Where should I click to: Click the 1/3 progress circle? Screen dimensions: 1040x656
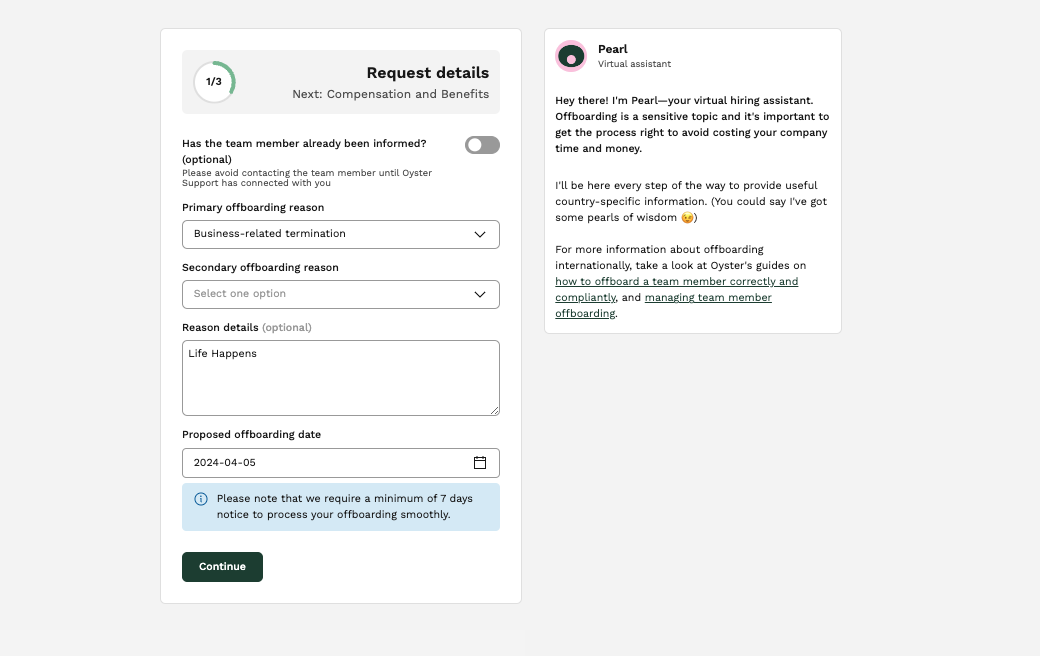coord(214,82)
